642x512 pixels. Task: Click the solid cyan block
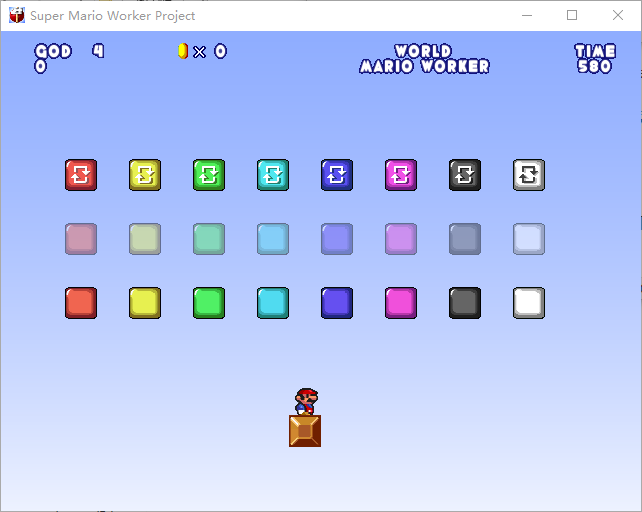pos(273,303)
